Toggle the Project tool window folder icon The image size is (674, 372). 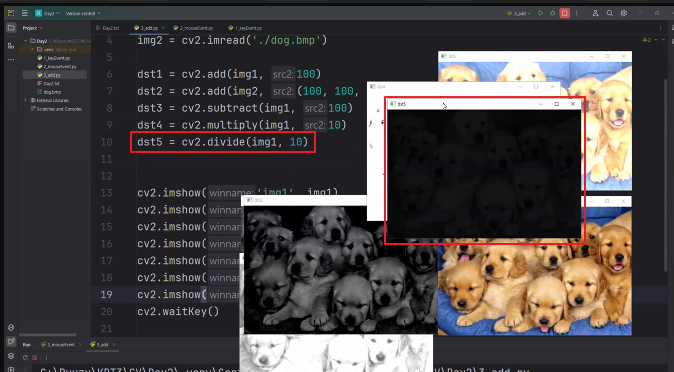[x=11, y=28]
